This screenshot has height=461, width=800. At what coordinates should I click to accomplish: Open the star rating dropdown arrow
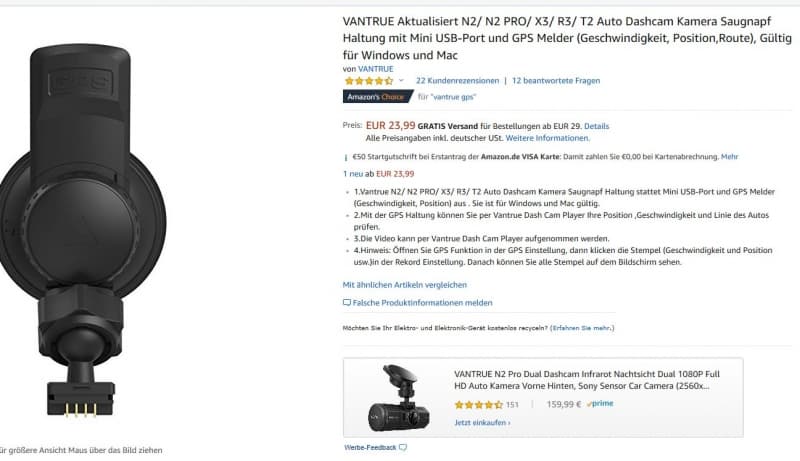click(x=401, y=81)
